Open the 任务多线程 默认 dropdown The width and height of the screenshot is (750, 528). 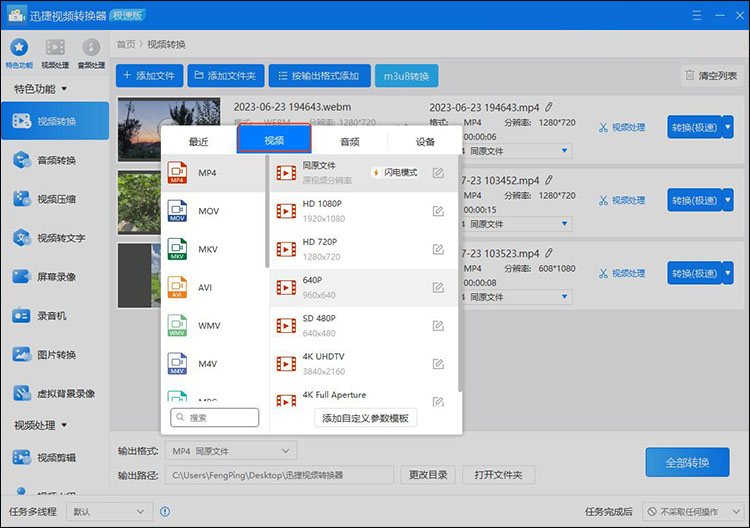[110, 512]
